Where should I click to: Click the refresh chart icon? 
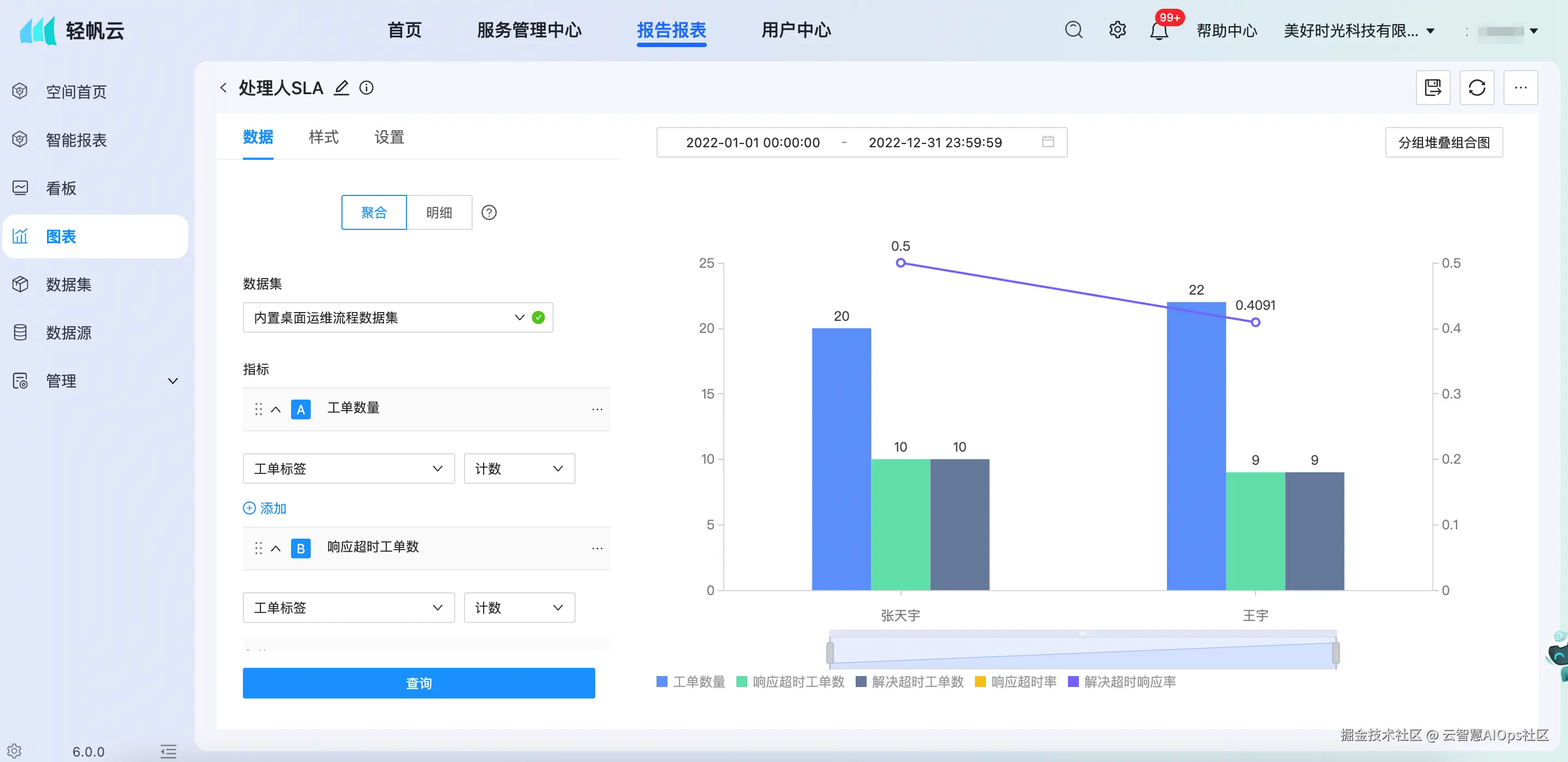1476,88
